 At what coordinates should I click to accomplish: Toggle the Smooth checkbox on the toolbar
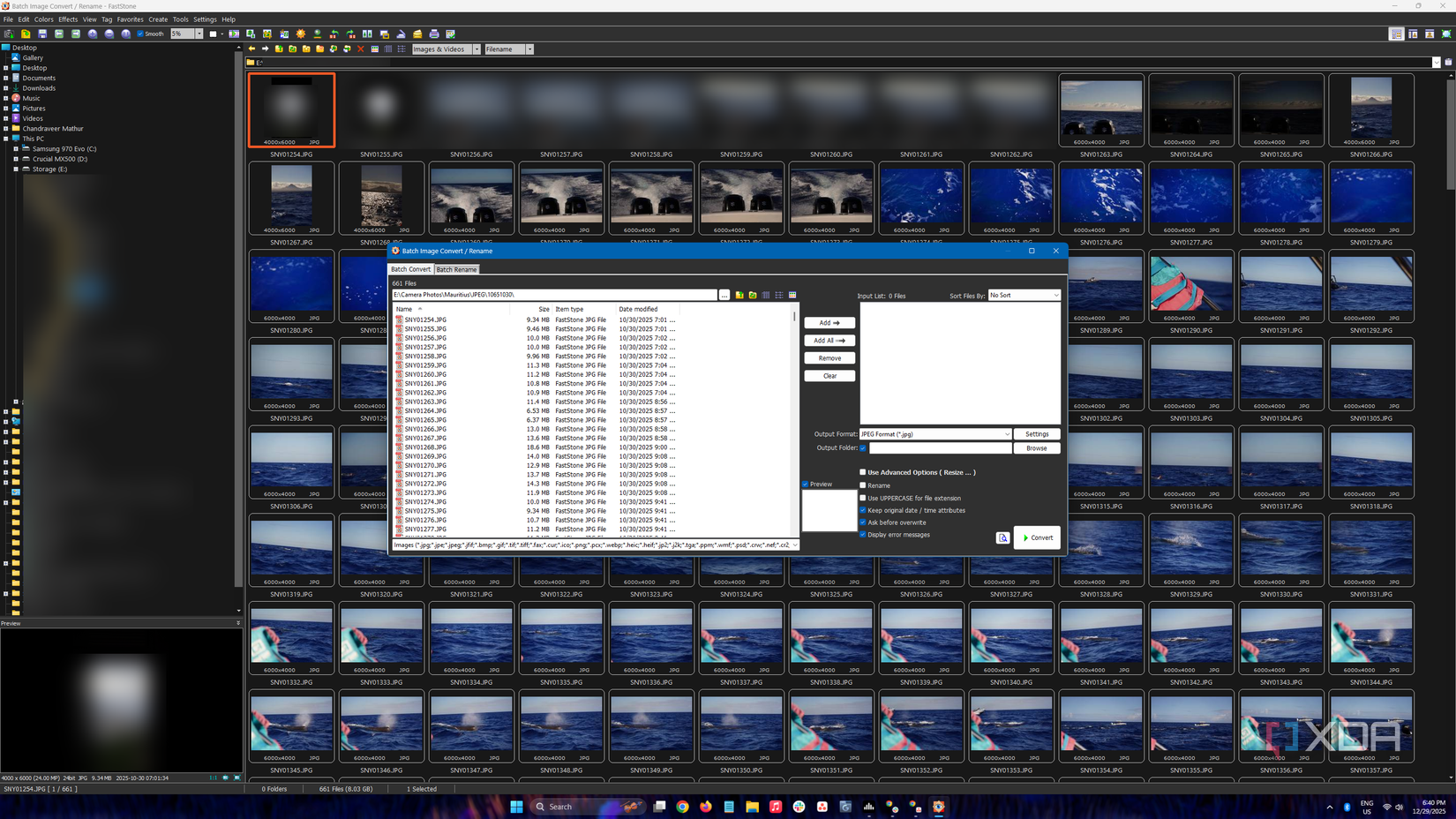[139, 34]
